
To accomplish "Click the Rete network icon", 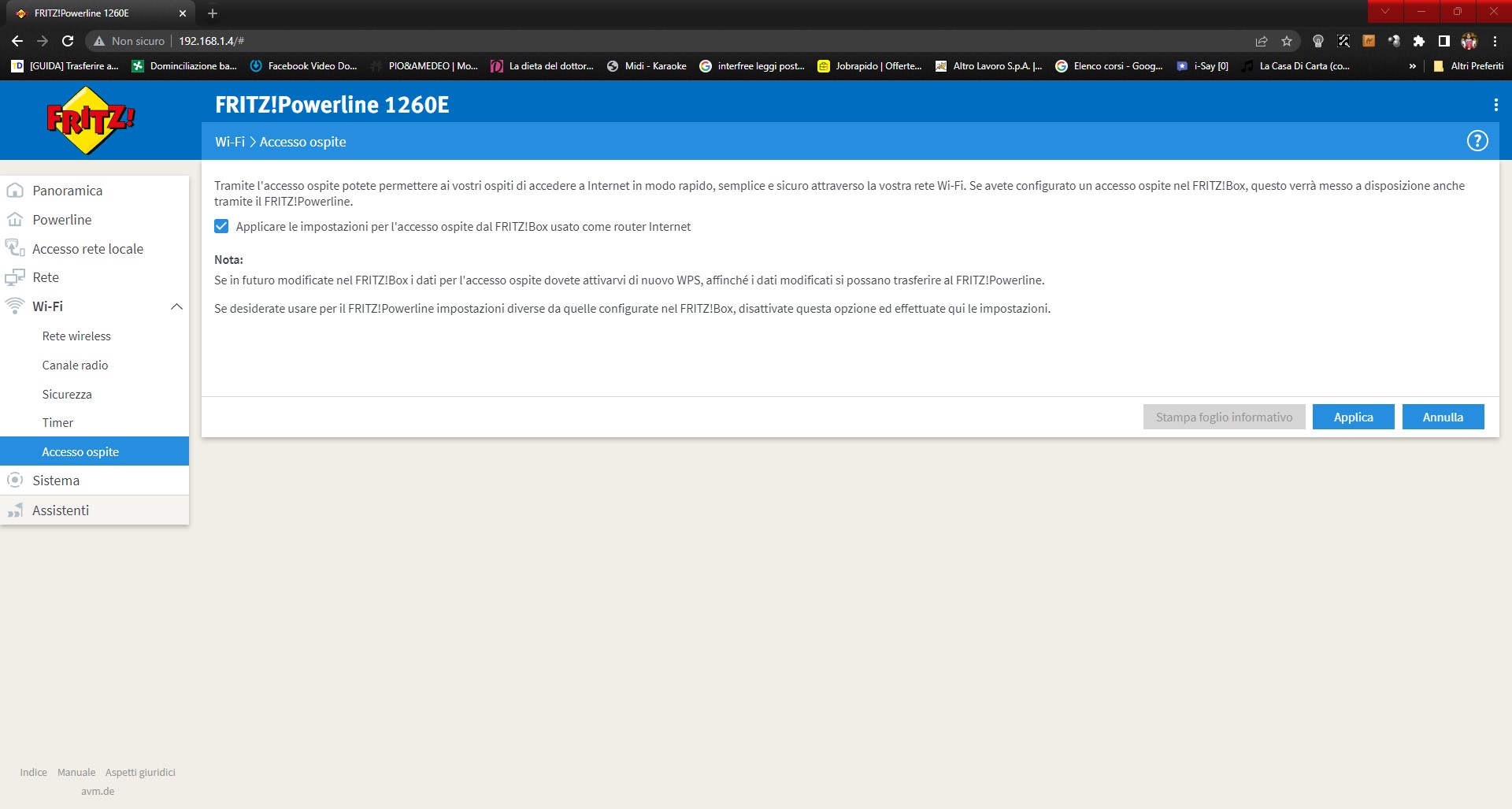I will (15, 277).
